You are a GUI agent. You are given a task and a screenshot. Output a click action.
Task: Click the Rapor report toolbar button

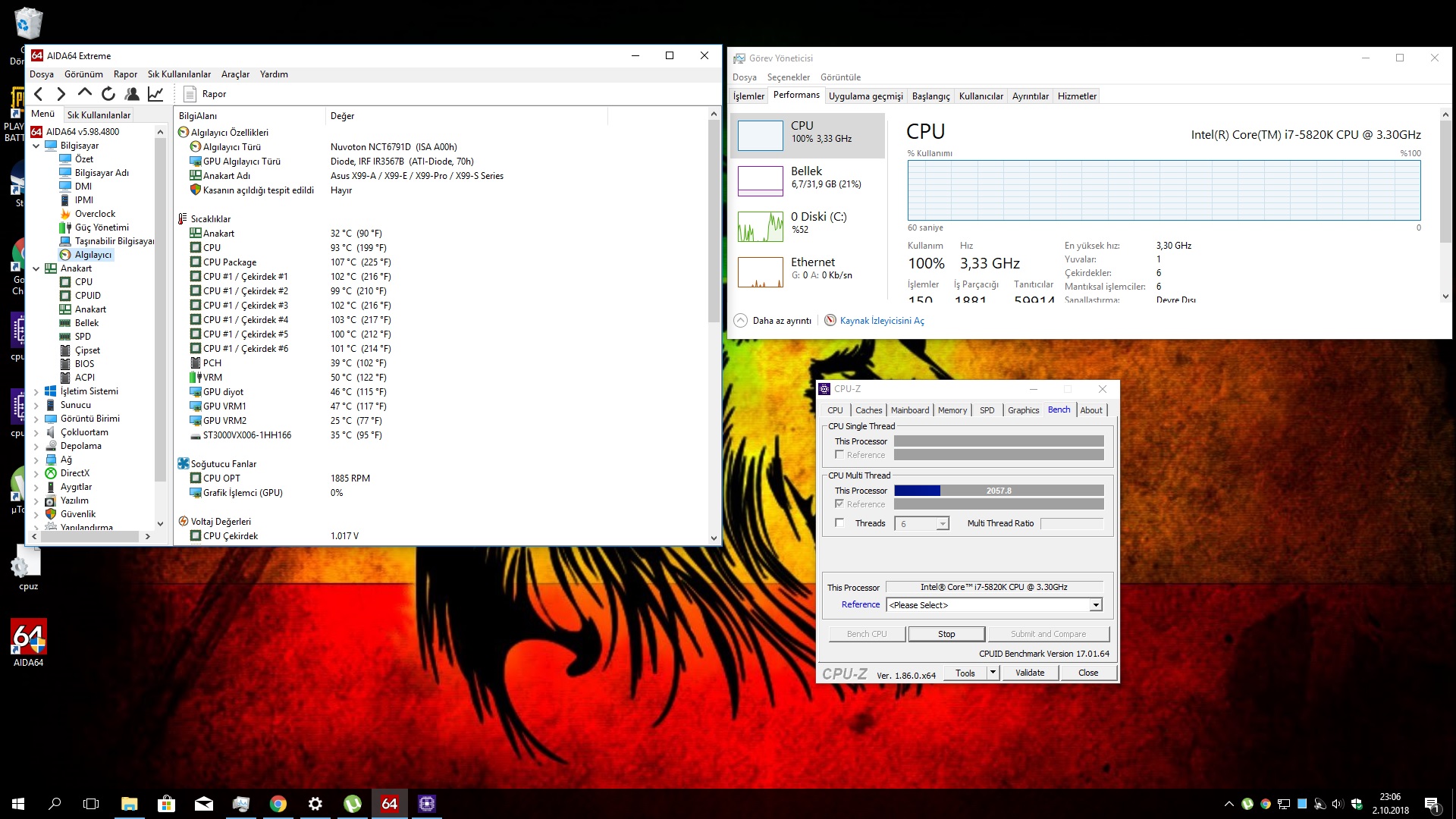(205, 94)
